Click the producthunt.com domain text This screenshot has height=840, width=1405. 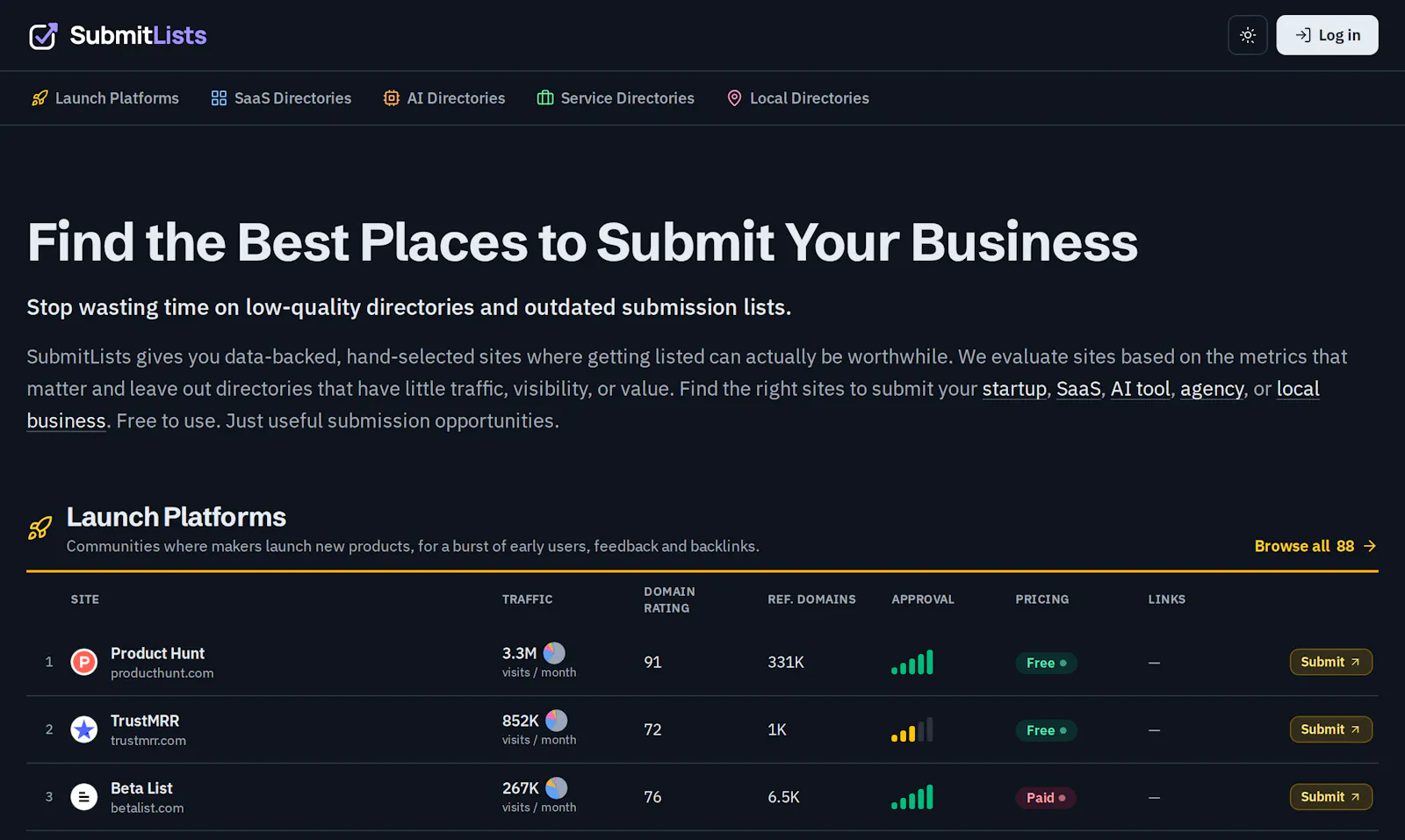162,673
